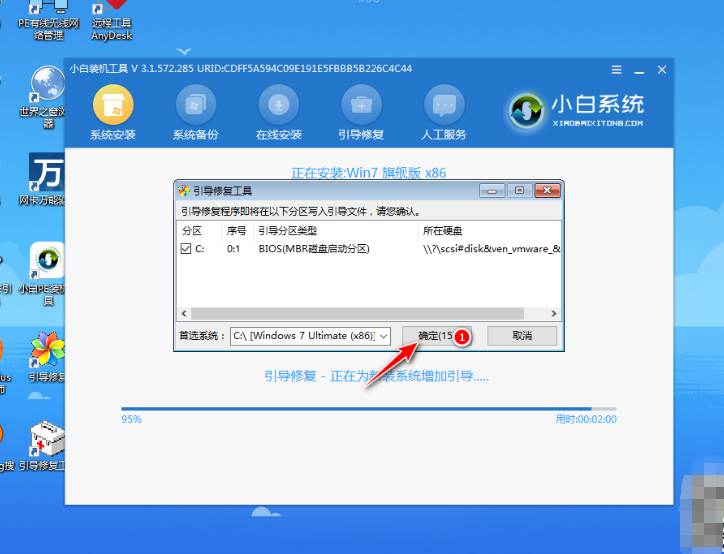Close the 小白装机工具 window
This screenshot has height=554, width=724.
(x=662, y=70)
